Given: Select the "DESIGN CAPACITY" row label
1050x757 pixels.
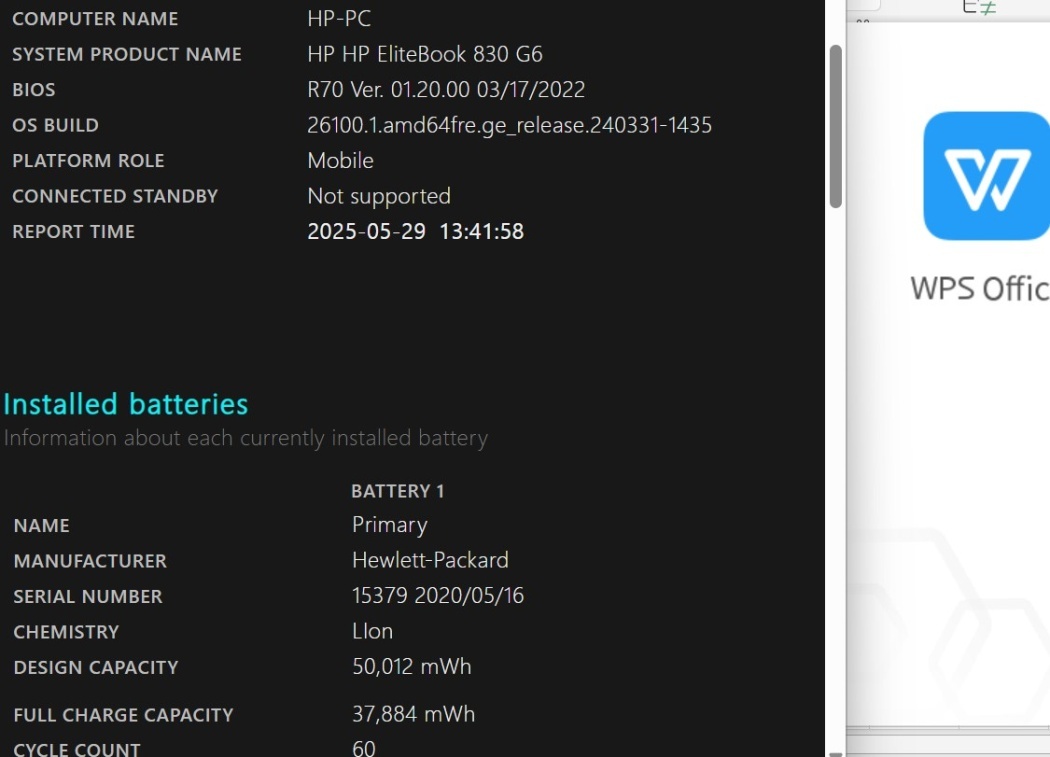Looking at the screenshot, I should pos(96,668).
